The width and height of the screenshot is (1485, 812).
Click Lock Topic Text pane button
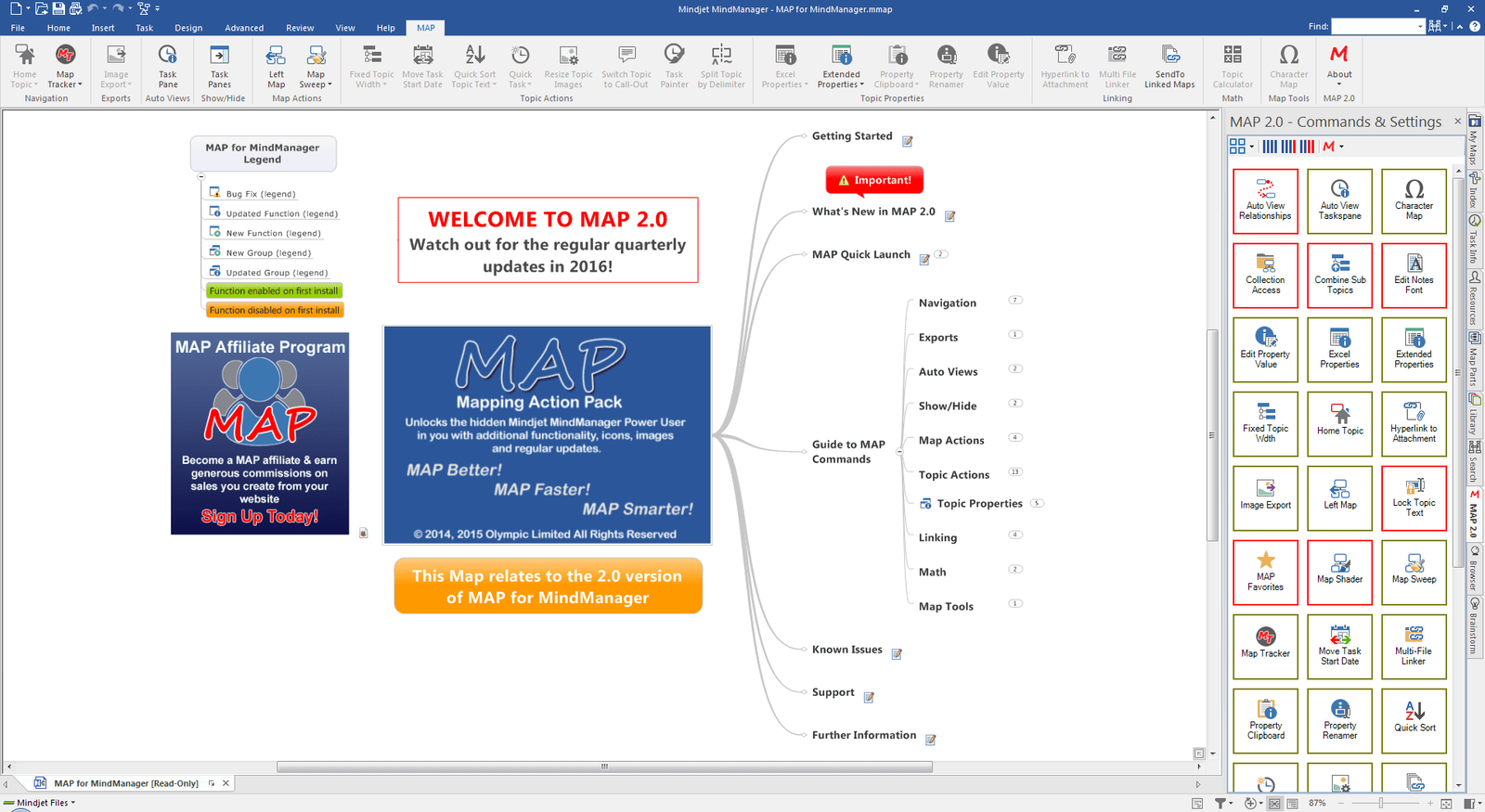tap(1414, 498)
